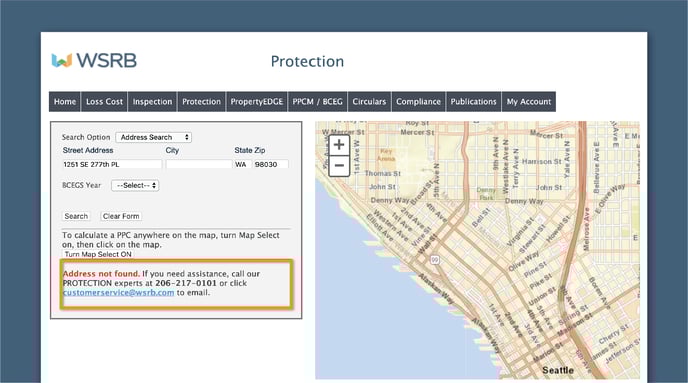Viewport: 688px width, 383px height.
Task: Click the Denny Park label on map
Action: pos(486,194)
